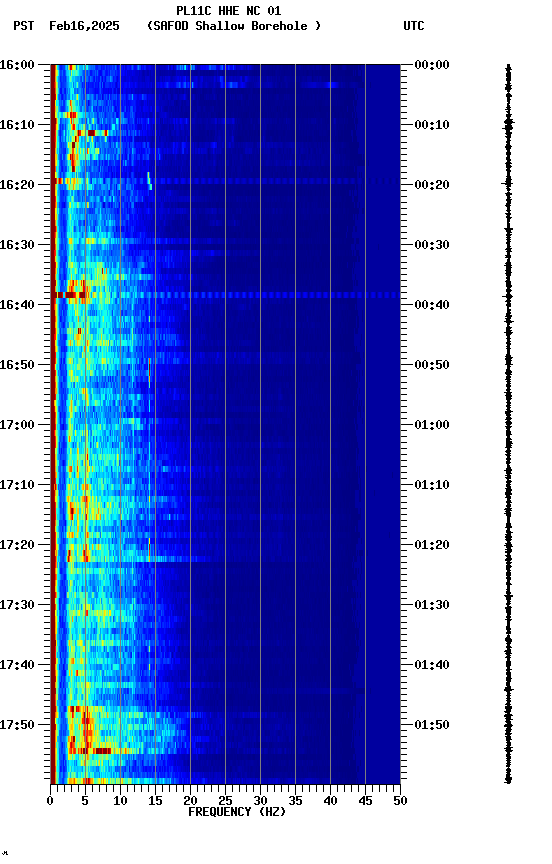Click the date Feb16,2025

pos(84,26)
